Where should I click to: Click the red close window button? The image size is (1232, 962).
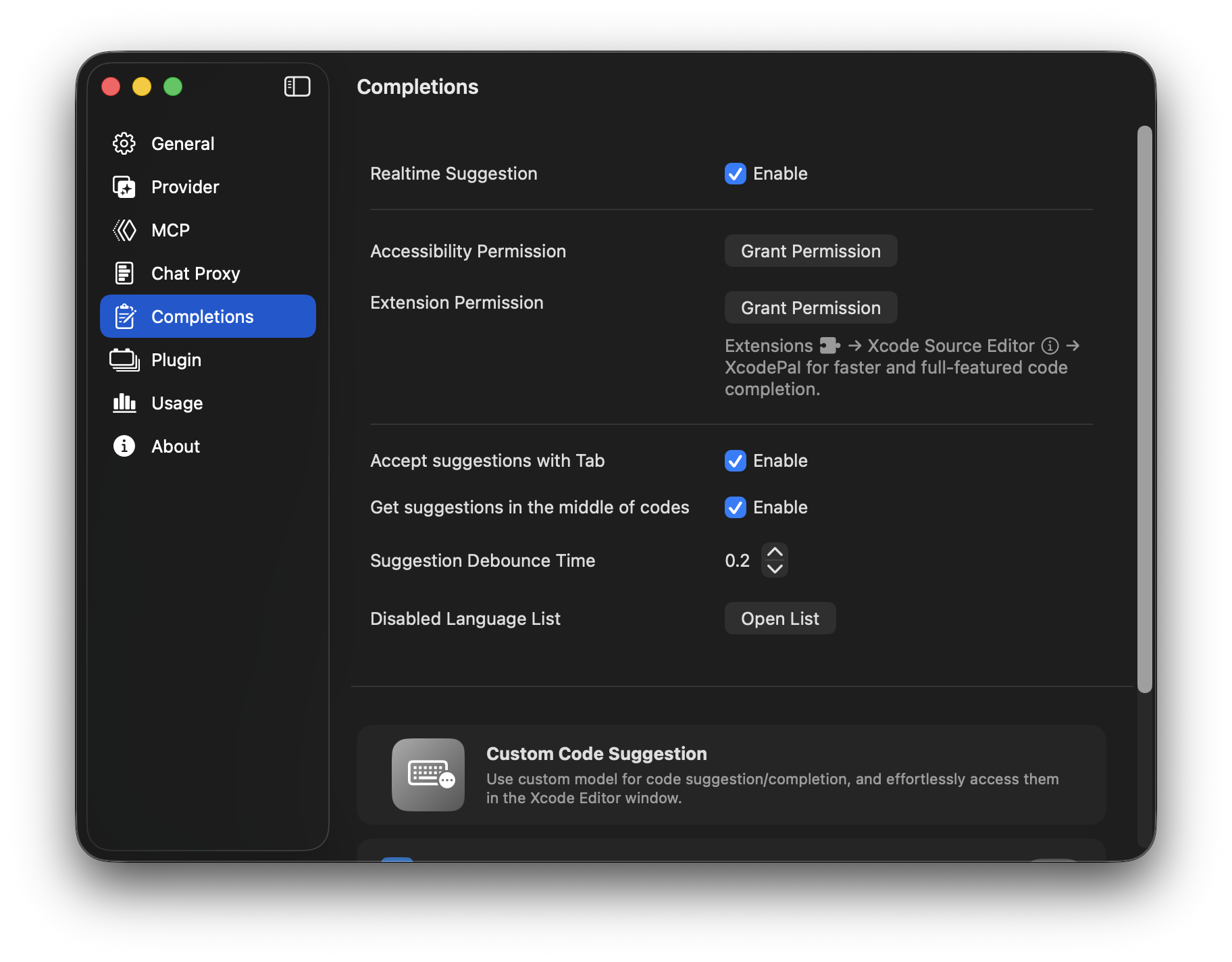pyautogui.click(x=111, y=86)
